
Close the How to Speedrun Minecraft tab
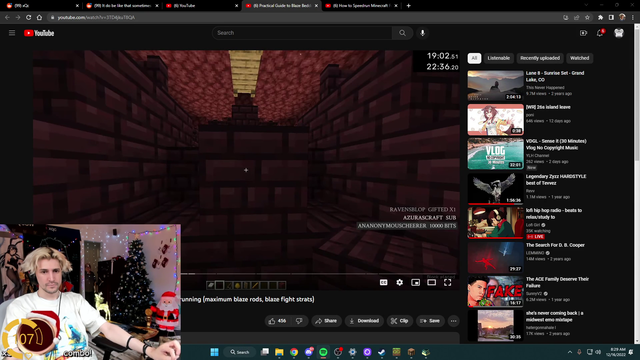396,6
